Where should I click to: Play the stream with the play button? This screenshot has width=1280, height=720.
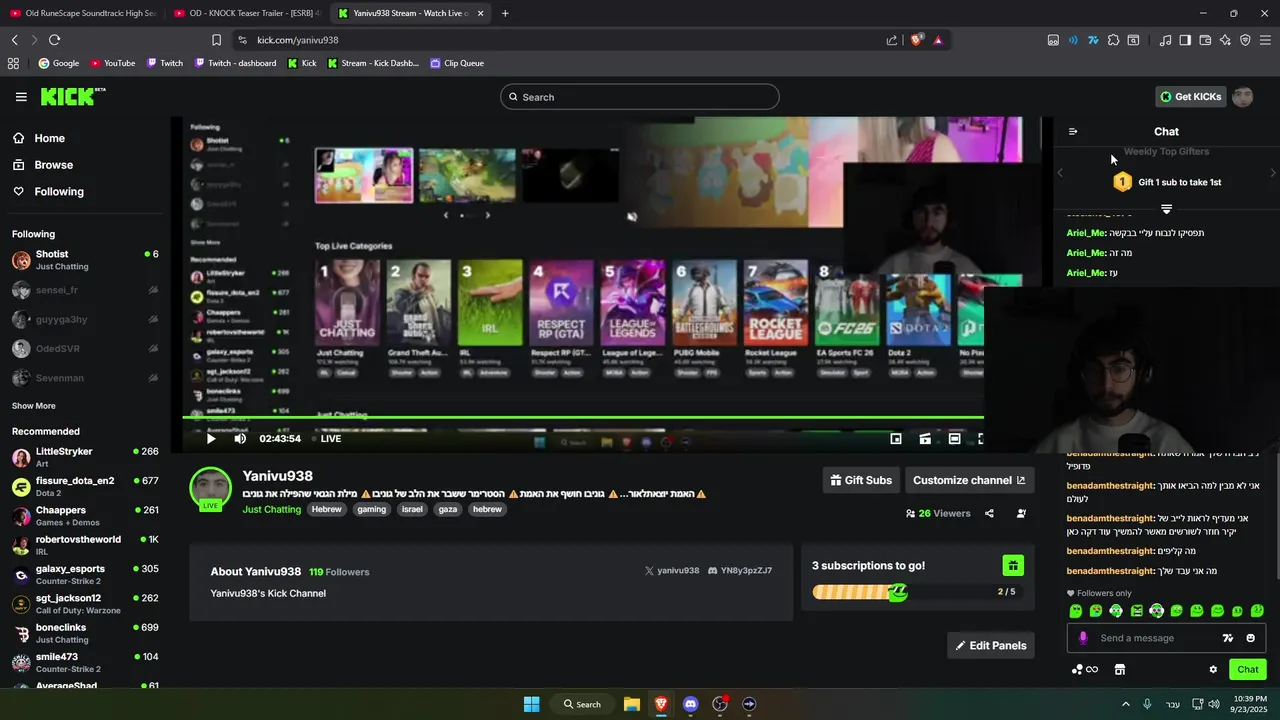click(211, 438)
